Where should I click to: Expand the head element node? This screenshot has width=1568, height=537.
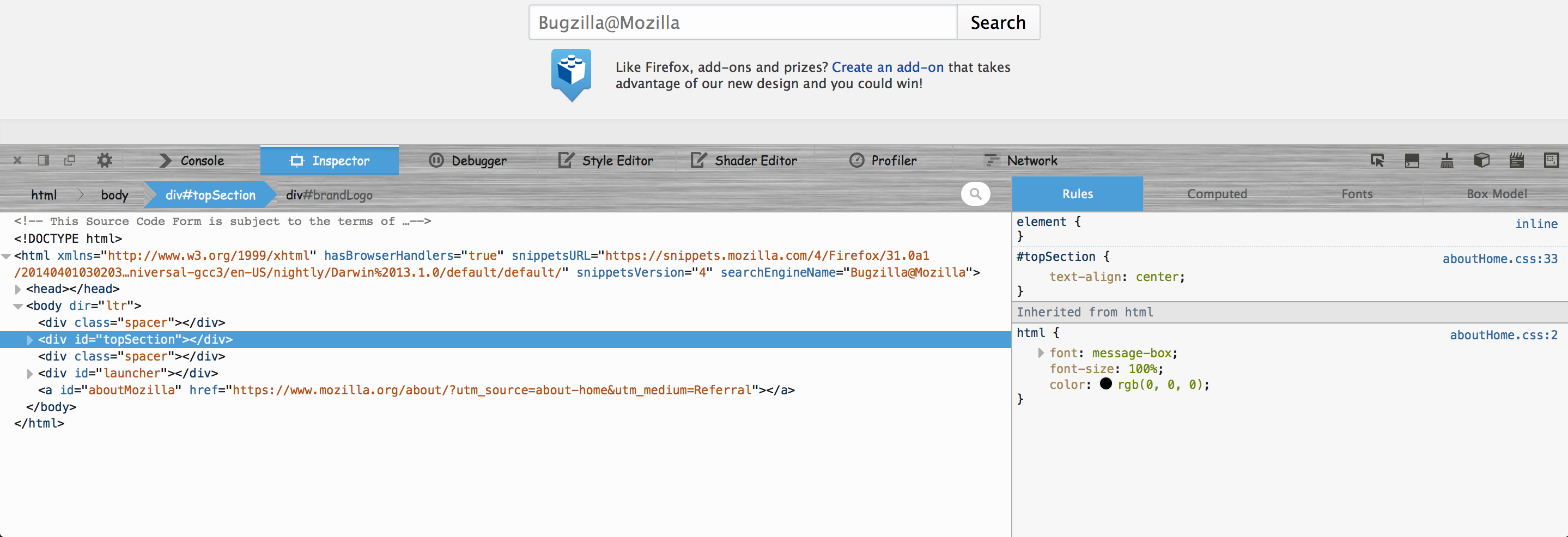(x=19, y=290)
